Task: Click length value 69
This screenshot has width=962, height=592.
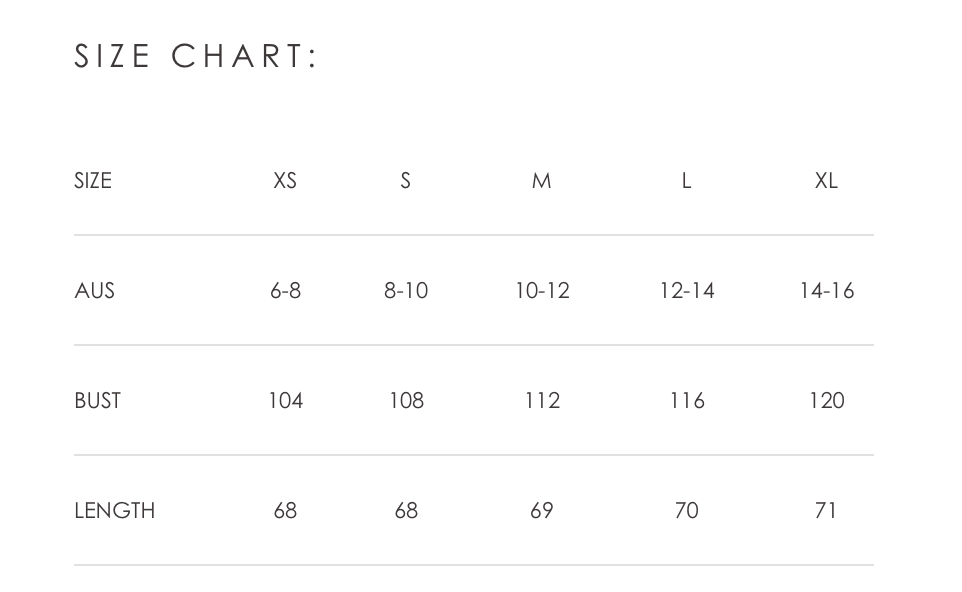Action: click(x=542, y=510)
